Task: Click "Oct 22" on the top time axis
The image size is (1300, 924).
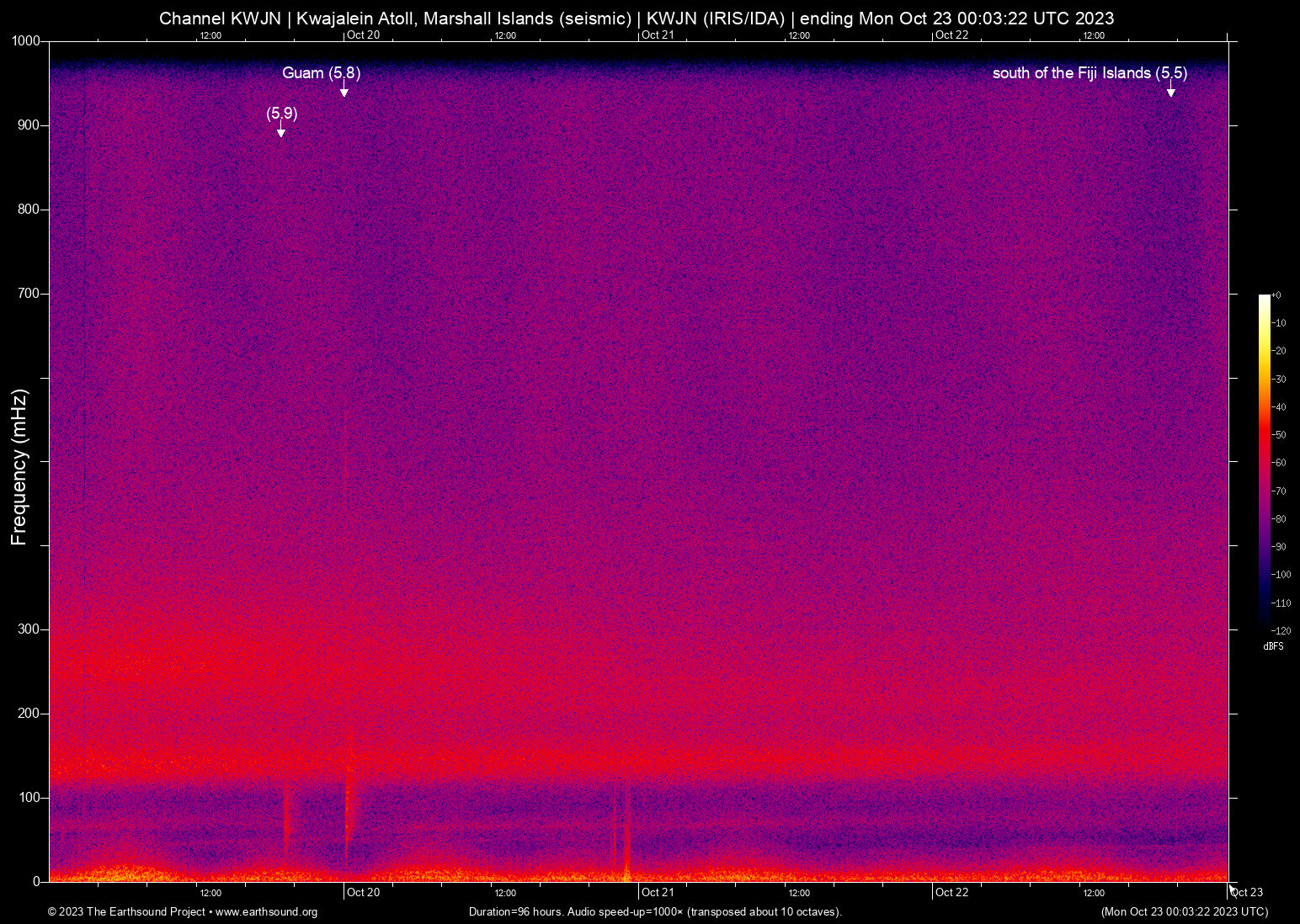Action: point(952,35)
